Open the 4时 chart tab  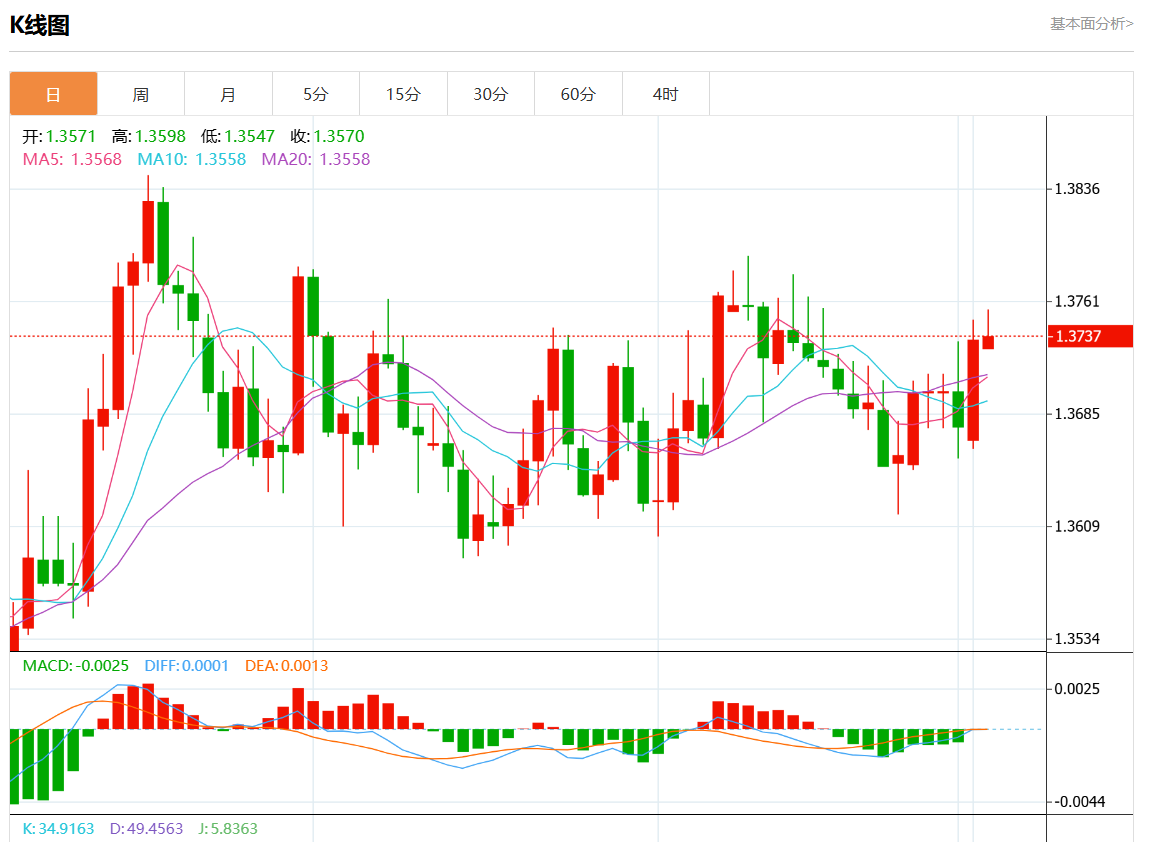[x=665, y=94]
